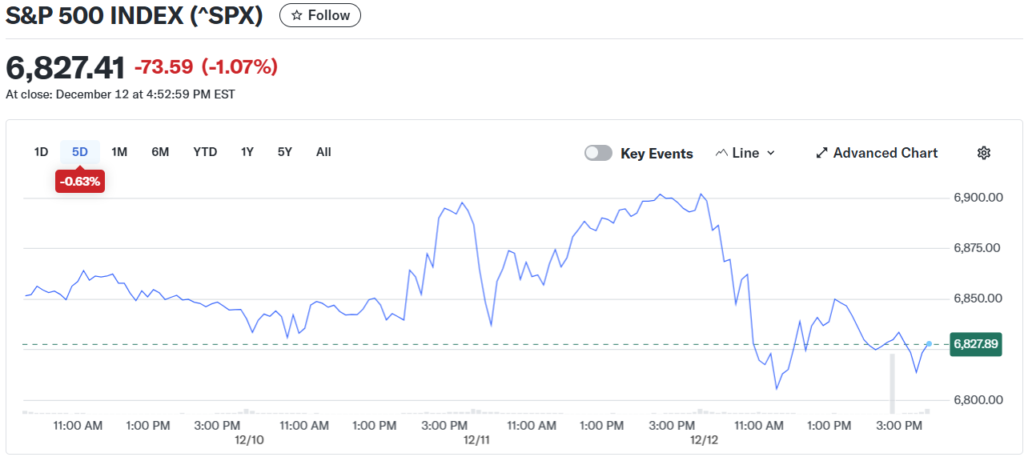Switch to the 1M range
The height and width of the screenshot is (457, 1024).
[x=119, y=152]
